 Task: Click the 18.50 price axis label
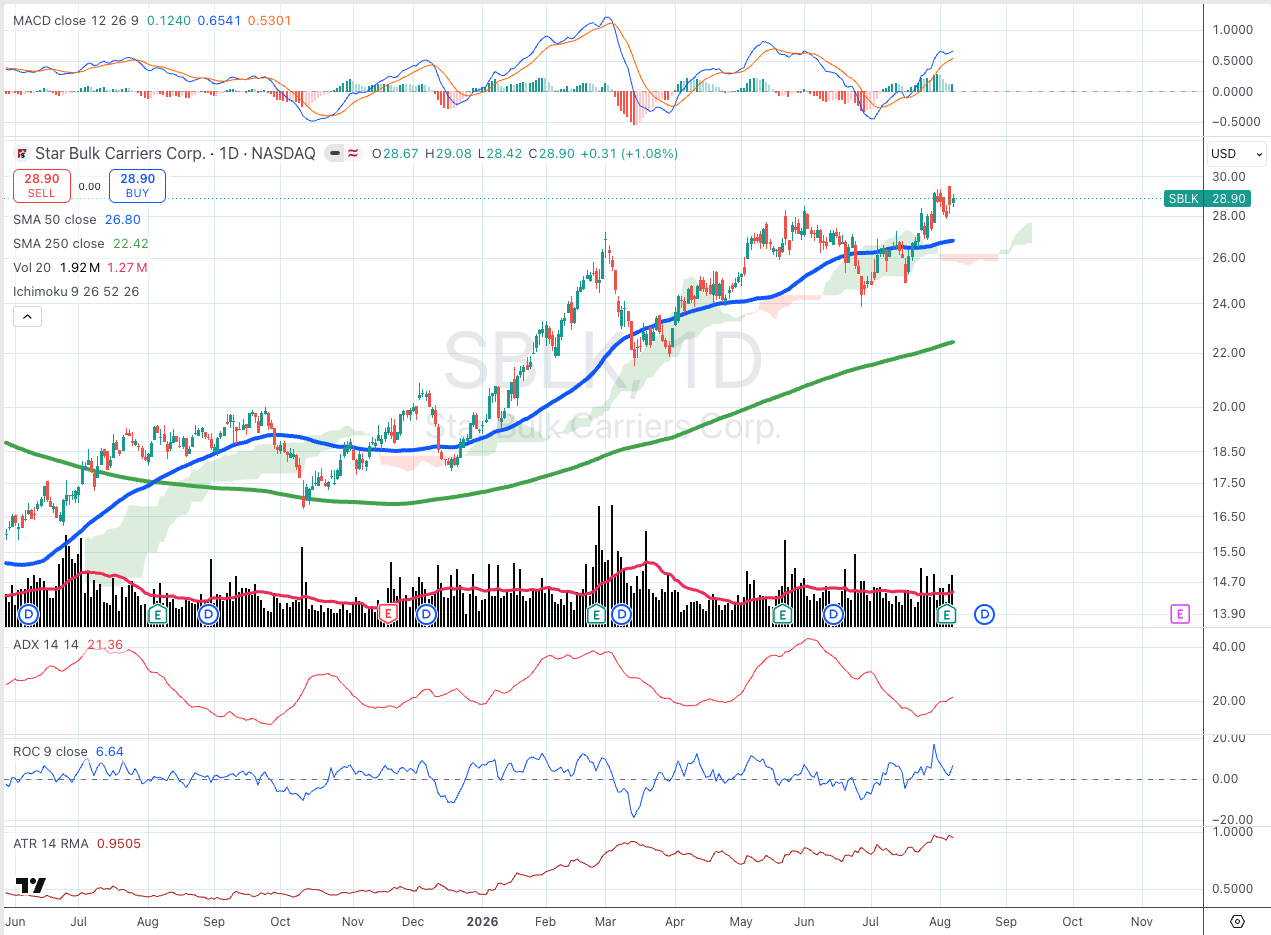click(1228, 452)
